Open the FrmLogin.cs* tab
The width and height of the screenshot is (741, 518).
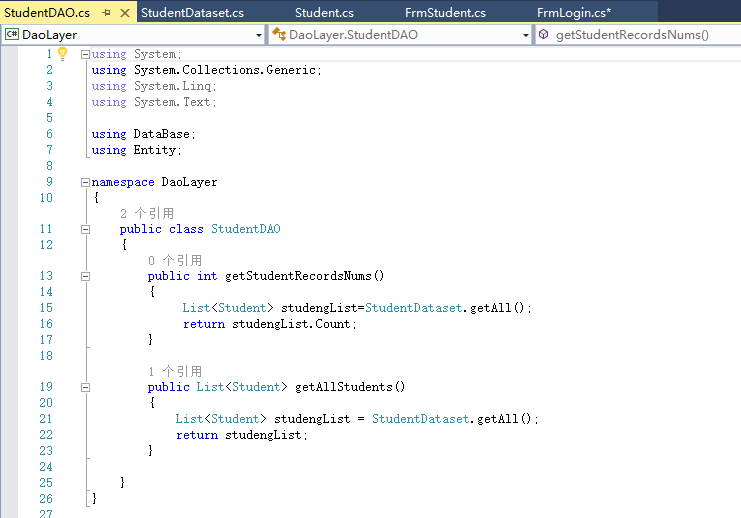click(574, 13)
